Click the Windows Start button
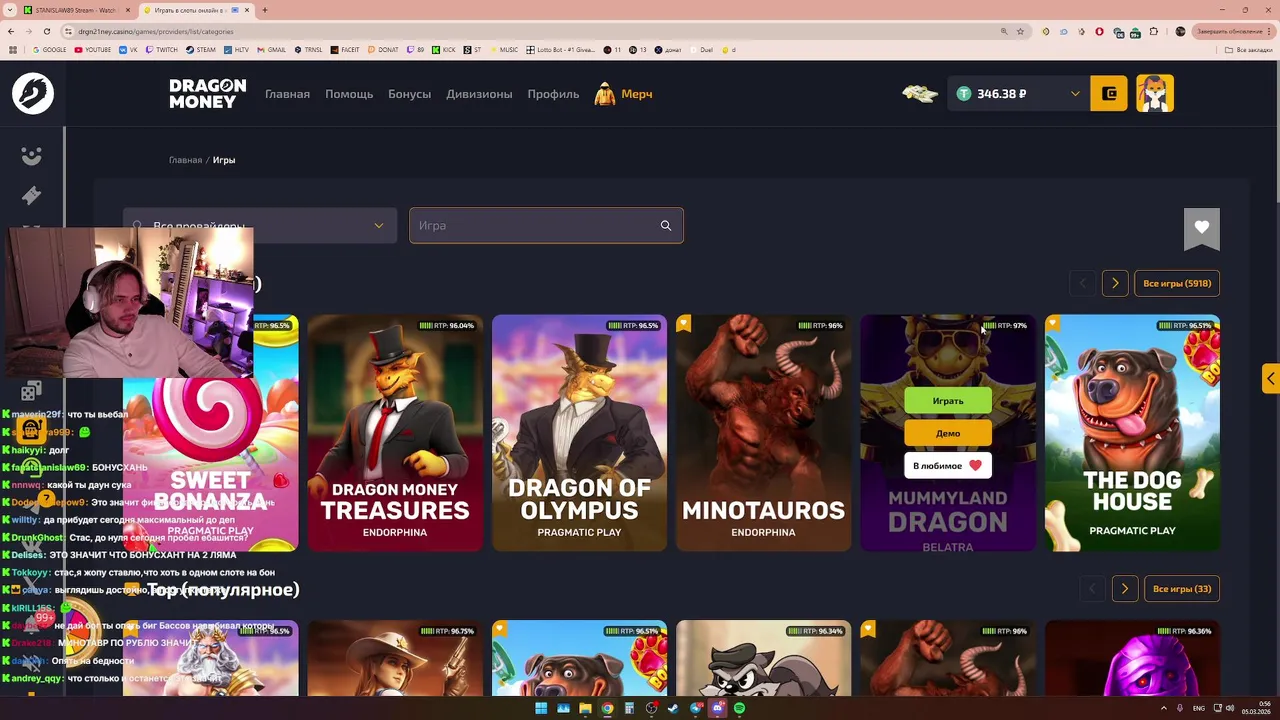Image resolution: width=1280 pixels, height=720 pixels. click(541, 708)
